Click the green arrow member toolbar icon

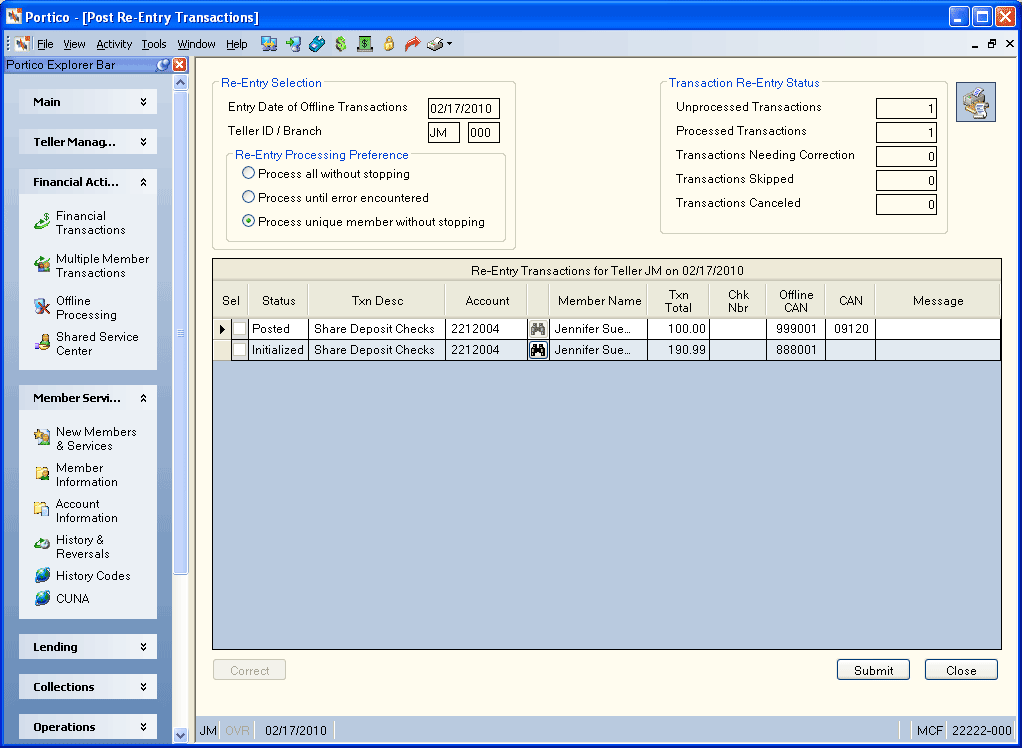tap(293, 44)
